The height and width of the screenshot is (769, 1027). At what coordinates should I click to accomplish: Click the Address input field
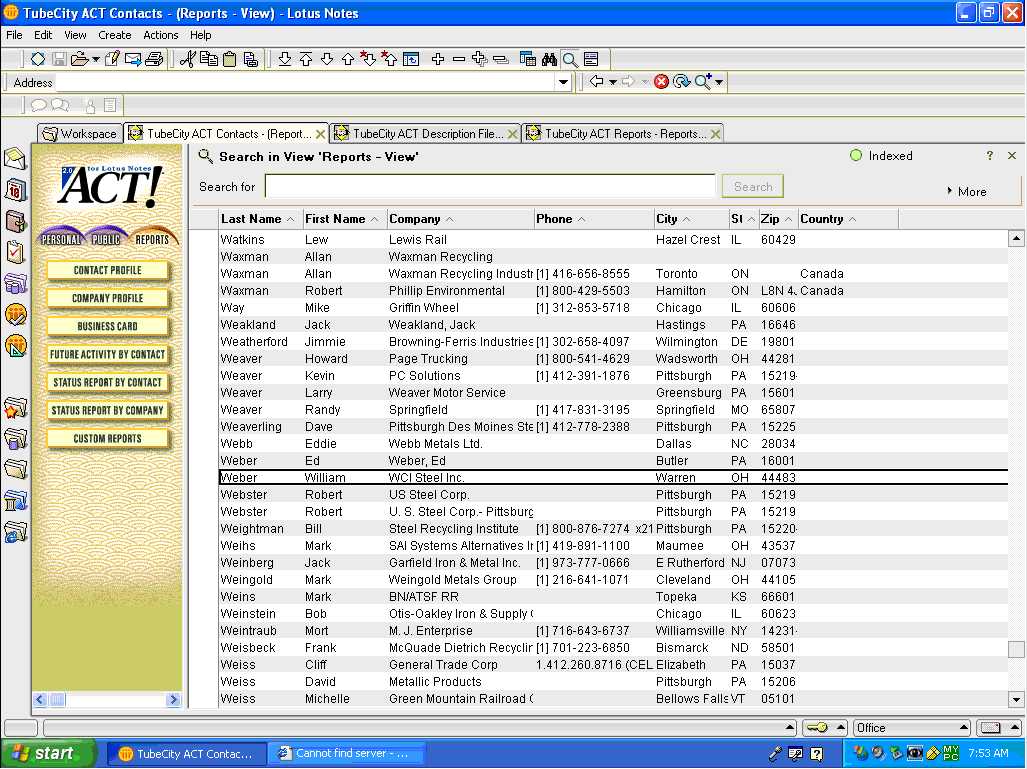306,83
